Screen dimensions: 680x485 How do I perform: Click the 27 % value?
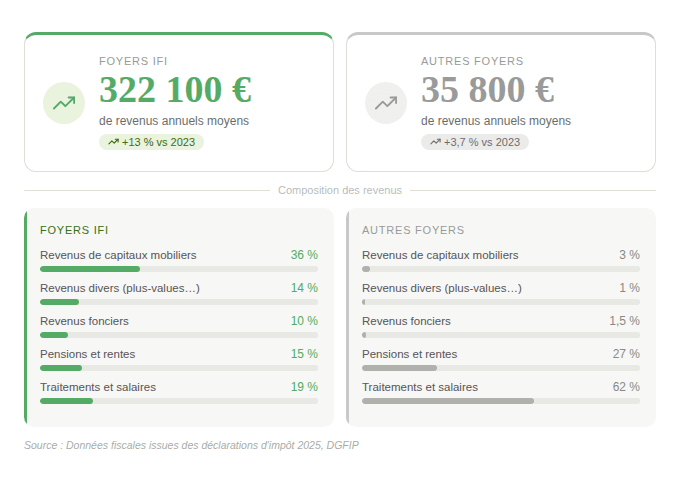pyautogui.click(x=626, y=354)
